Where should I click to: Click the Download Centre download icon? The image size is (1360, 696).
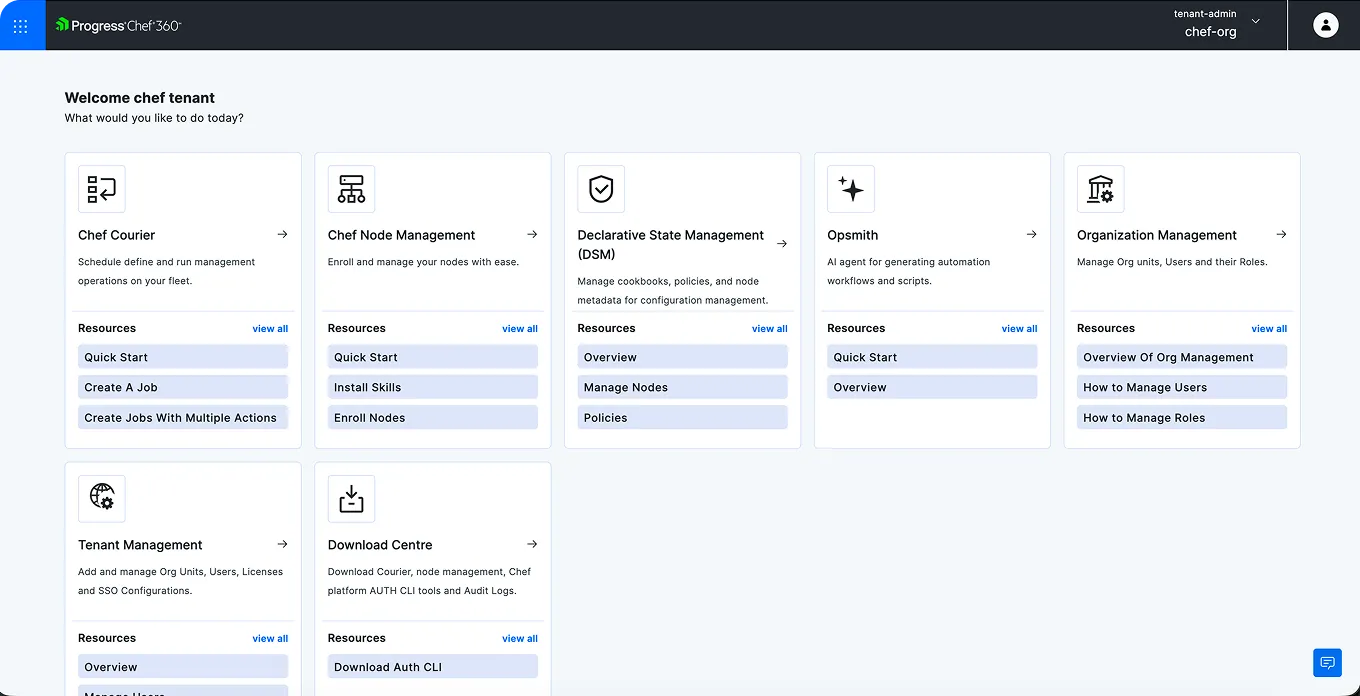pyautogui.click(x=351, y=499)
